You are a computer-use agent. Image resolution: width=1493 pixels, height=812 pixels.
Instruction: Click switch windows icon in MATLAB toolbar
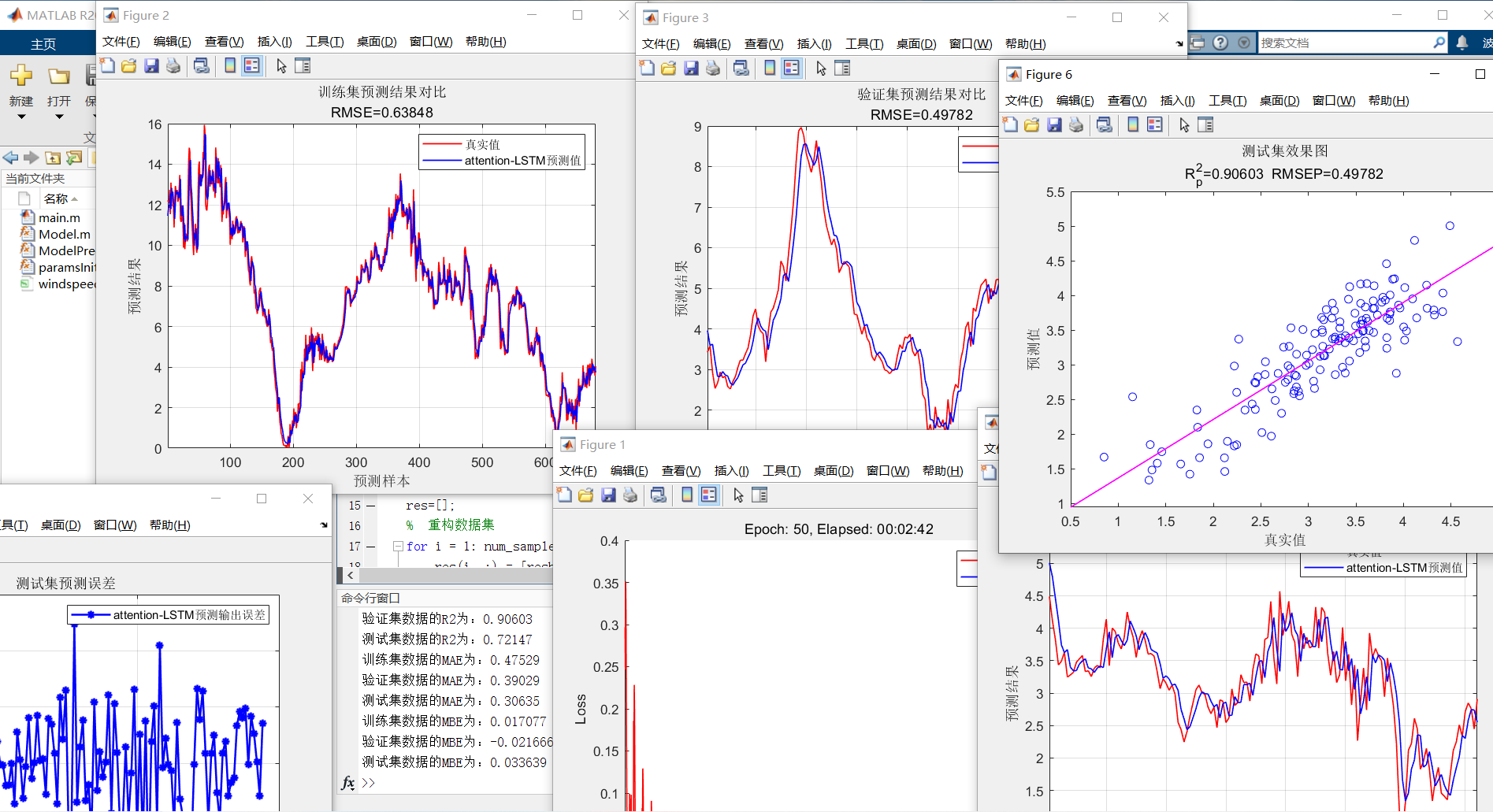click(x=1198, y=43)
